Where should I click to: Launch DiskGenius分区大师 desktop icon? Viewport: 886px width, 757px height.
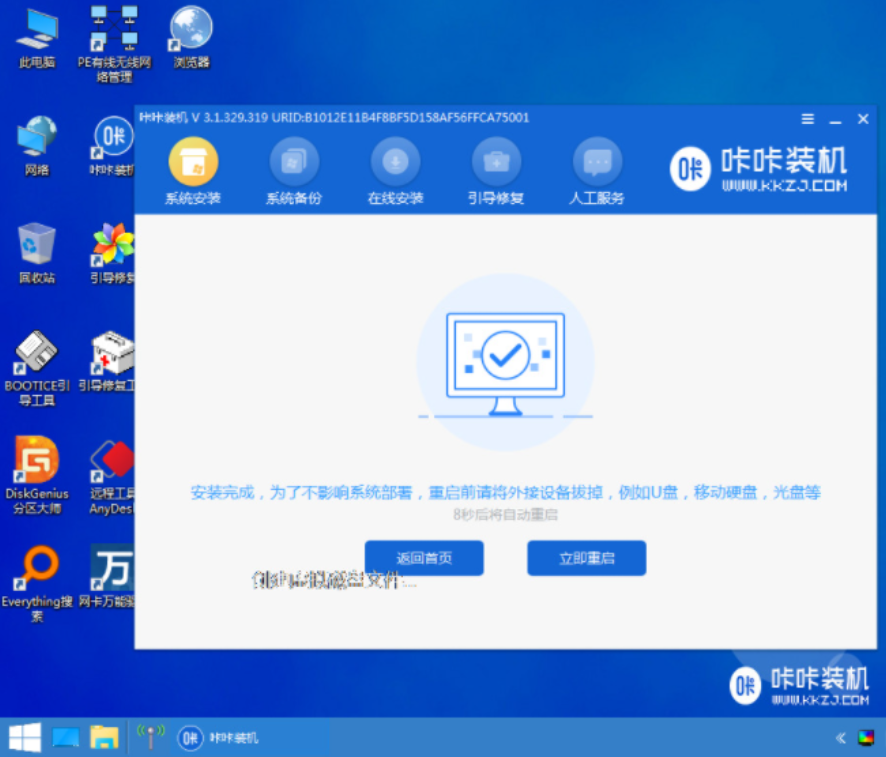(x=37, y=476)
